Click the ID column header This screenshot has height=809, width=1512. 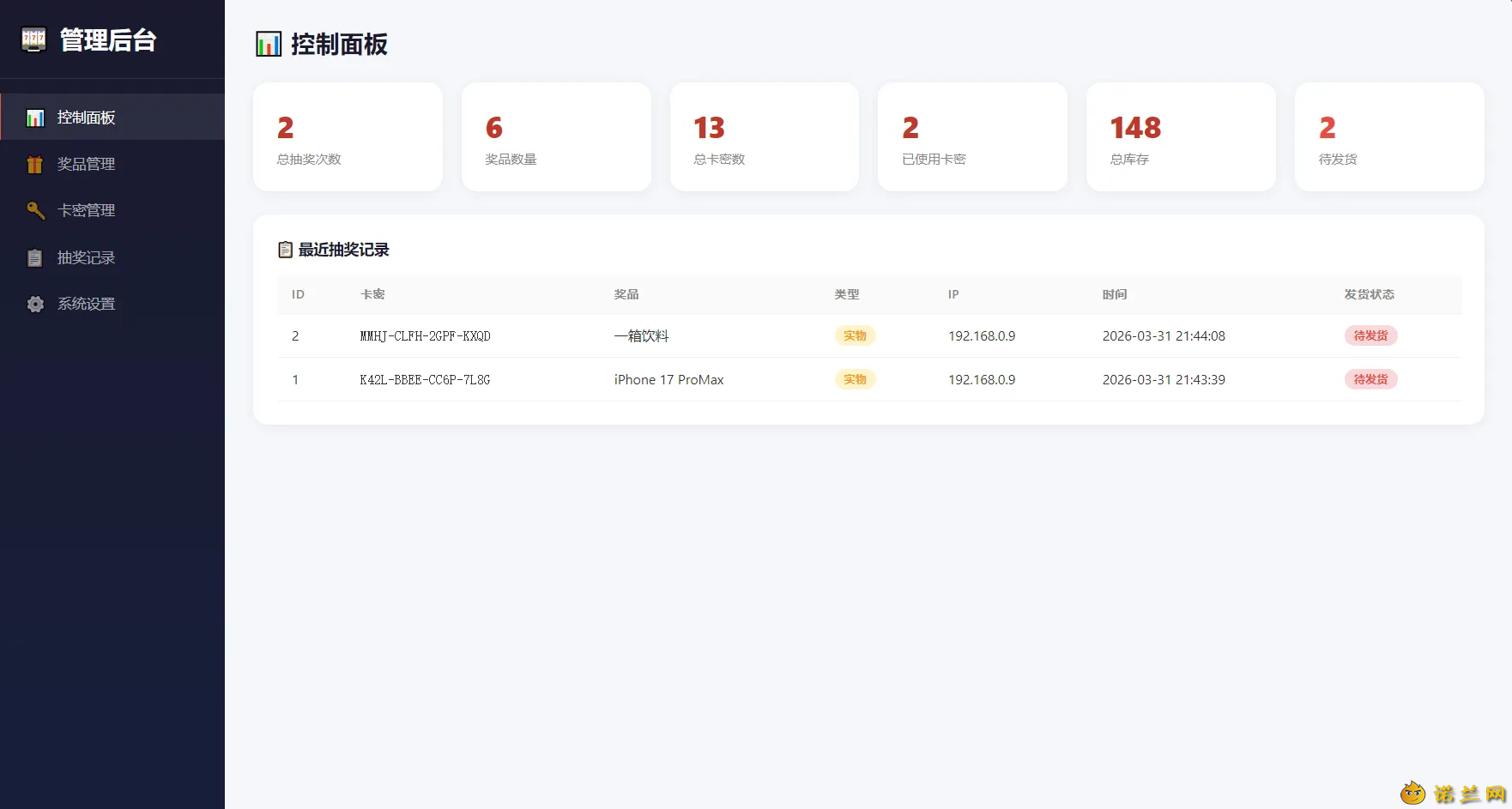coord(298,294)
